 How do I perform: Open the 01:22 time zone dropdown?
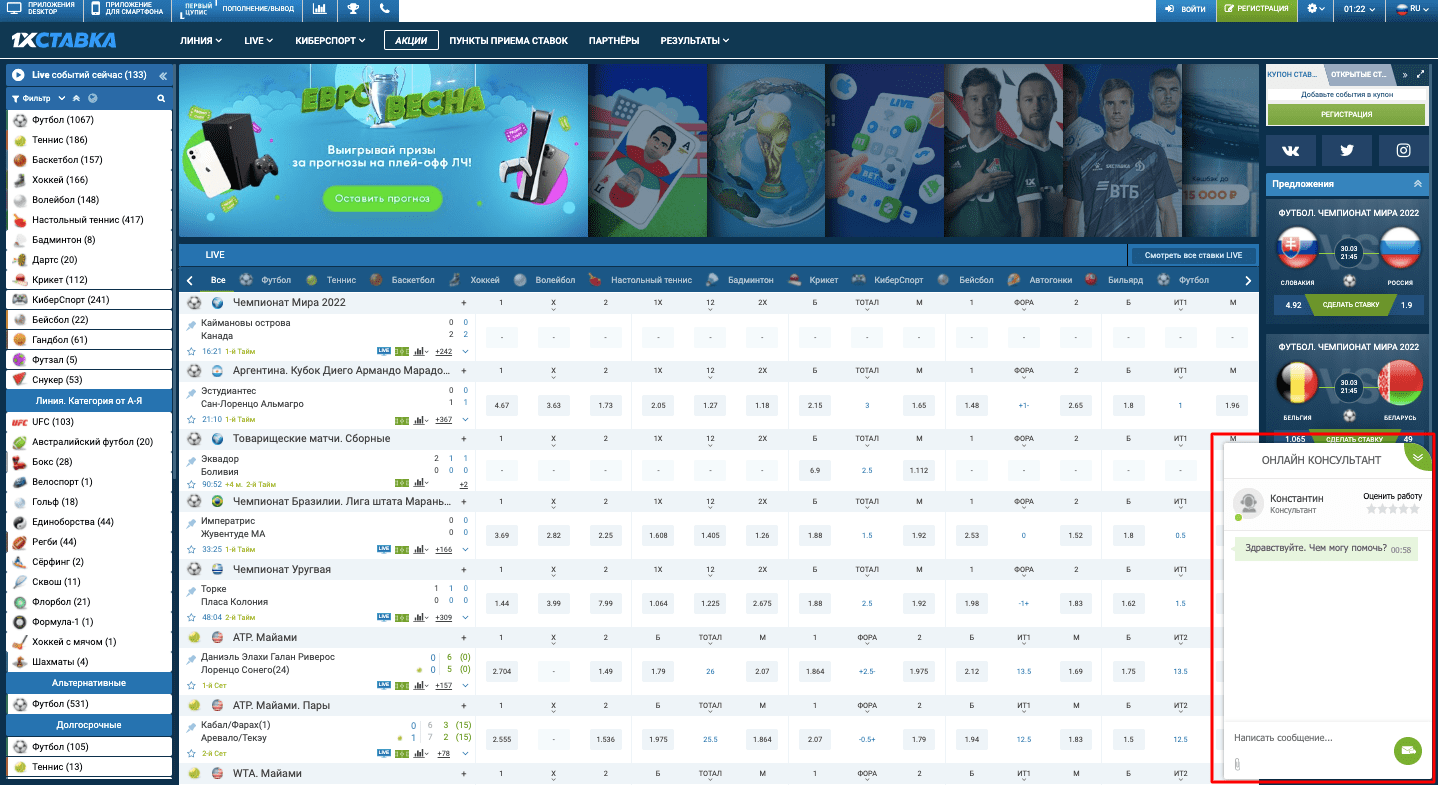1359,9
